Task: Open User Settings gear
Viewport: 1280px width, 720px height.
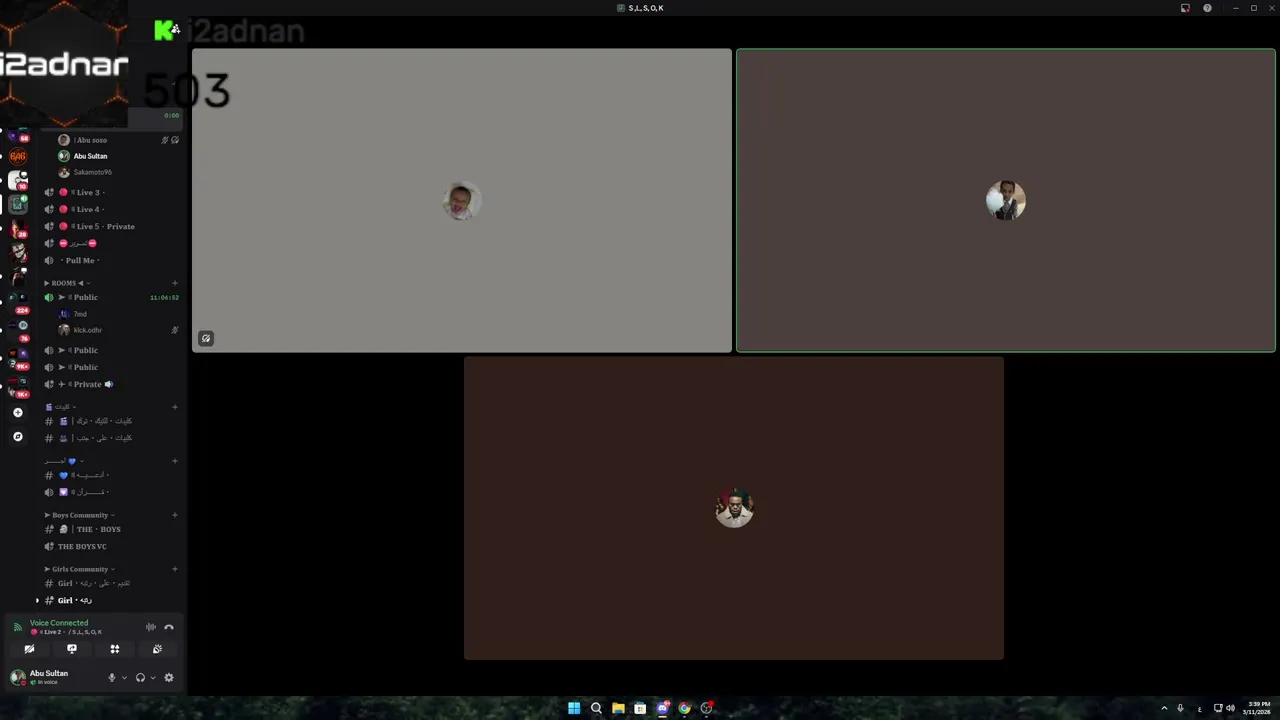Action: (x=169, y=677)
